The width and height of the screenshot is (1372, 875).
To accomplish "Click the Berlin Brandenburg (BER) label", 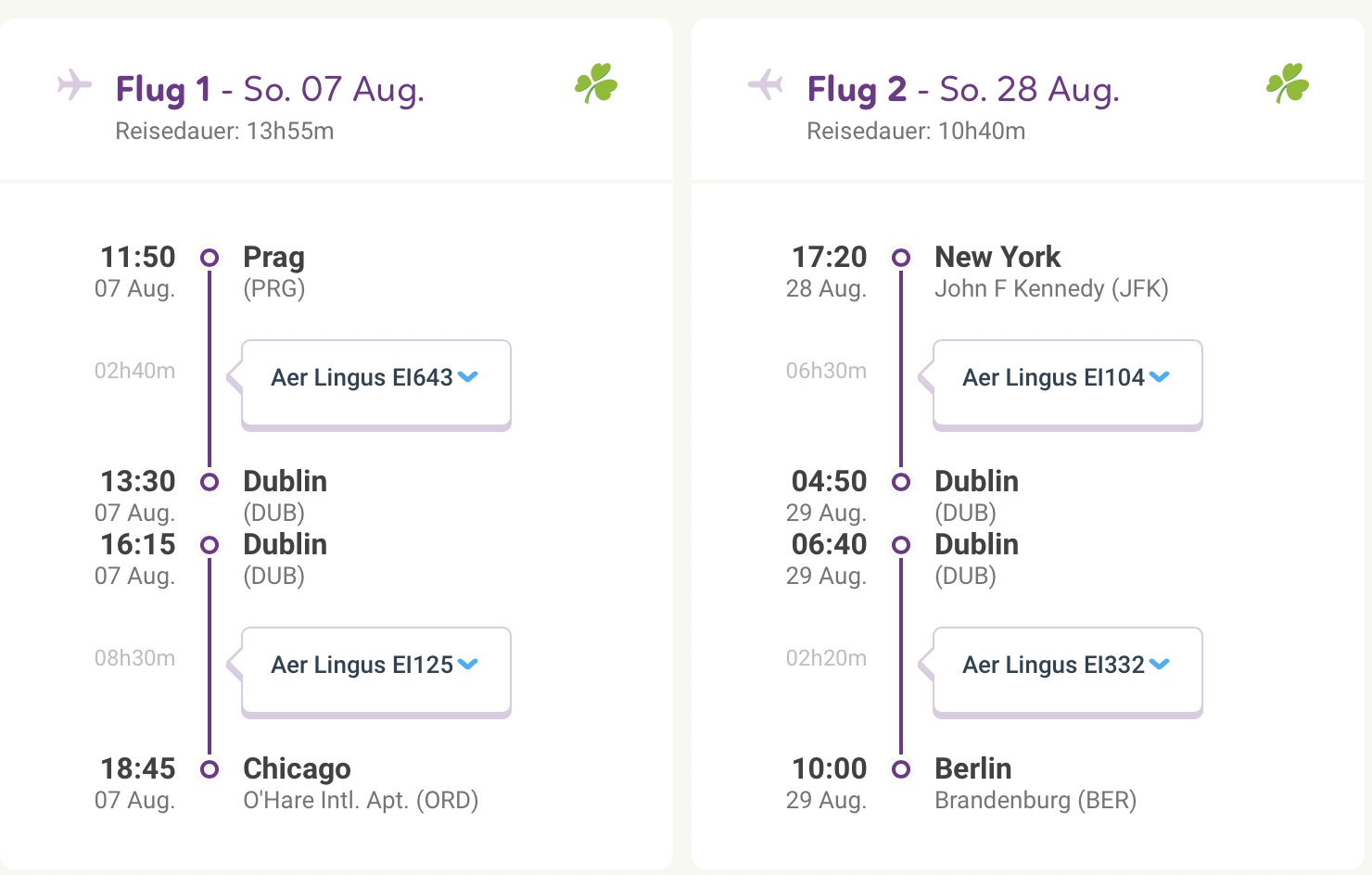I will (x=1035, y=783).
